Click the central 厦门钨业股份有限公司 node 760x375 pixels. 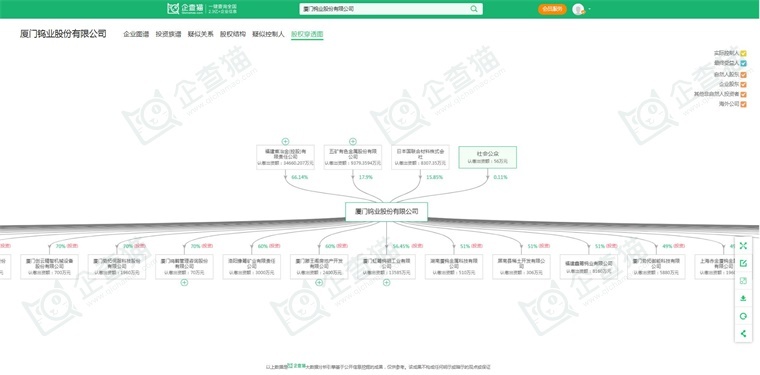click(386, 212)
